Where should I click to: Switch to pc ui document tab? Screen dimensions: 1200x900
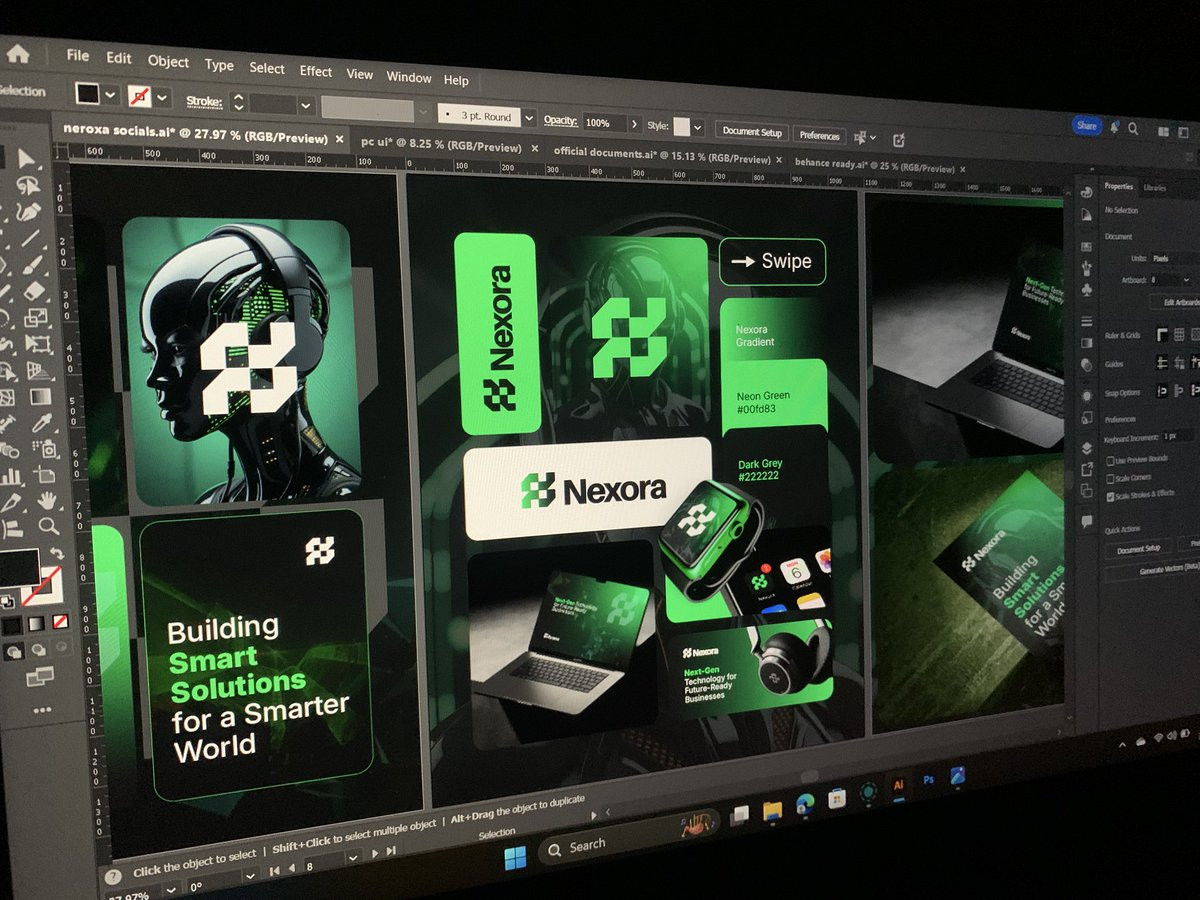coord(441,145)
